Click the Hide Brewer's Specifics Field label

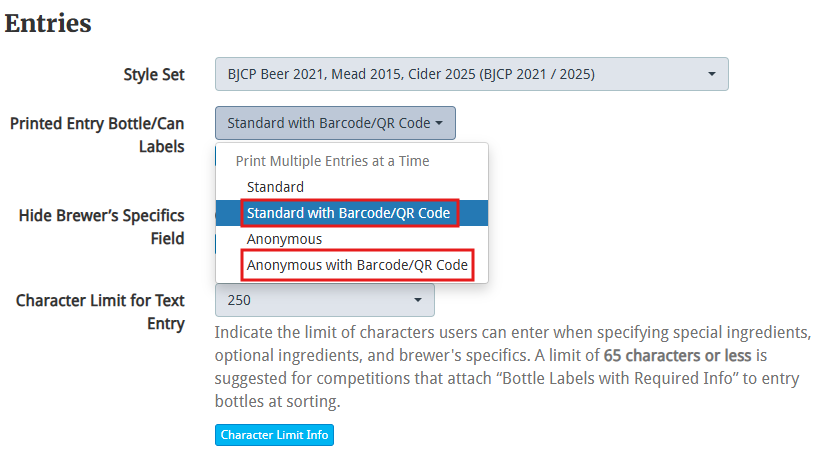coord(101,227)
